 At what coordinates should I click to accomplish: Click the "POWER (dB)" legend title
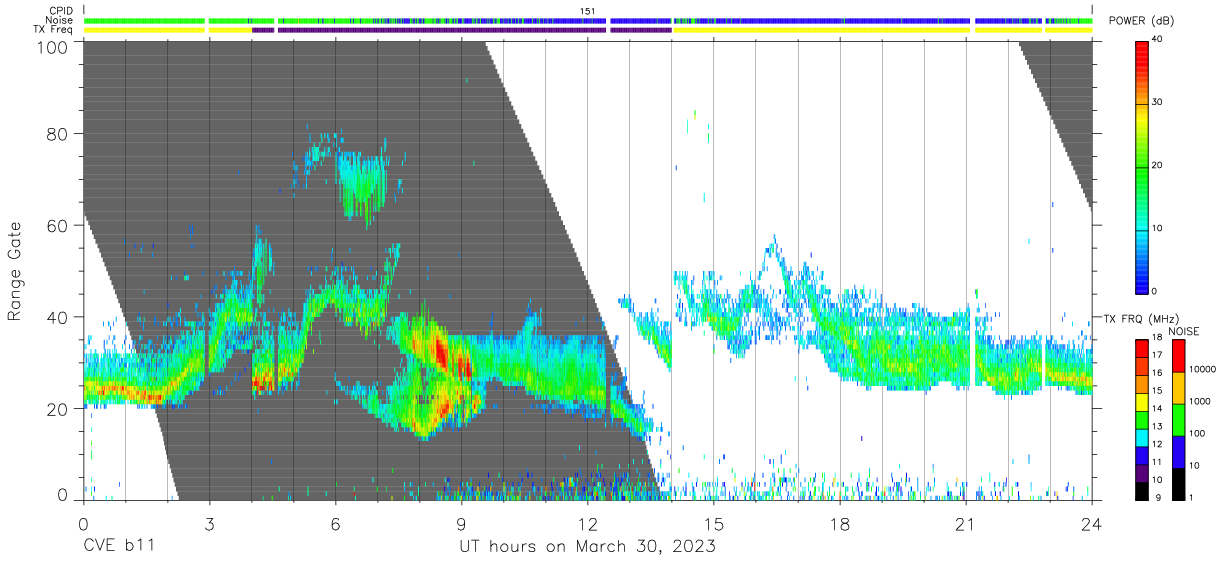[1143, 20]
